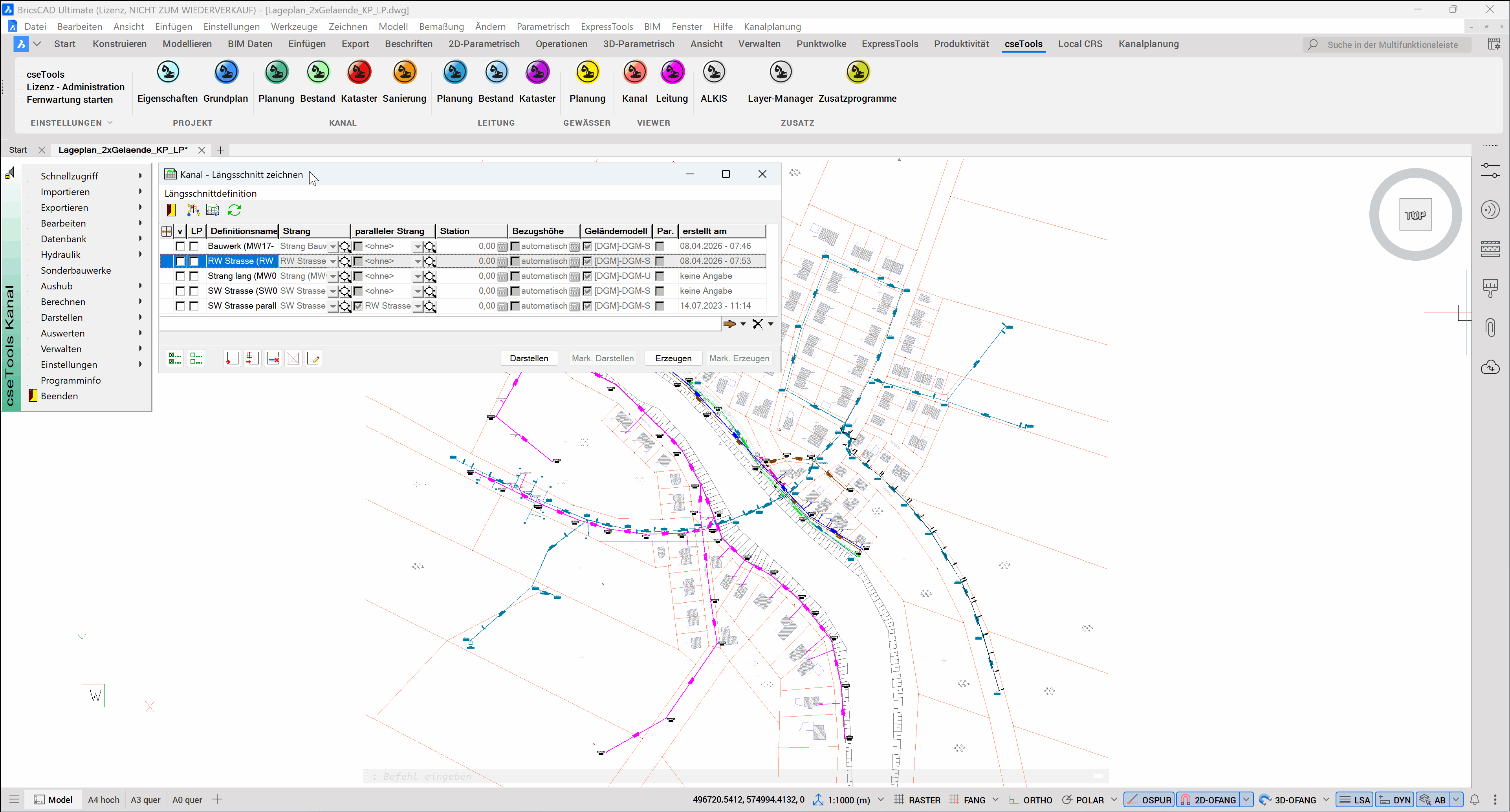Toggle the 'v' checkbox for Bauwerk row

coord(180,247)
